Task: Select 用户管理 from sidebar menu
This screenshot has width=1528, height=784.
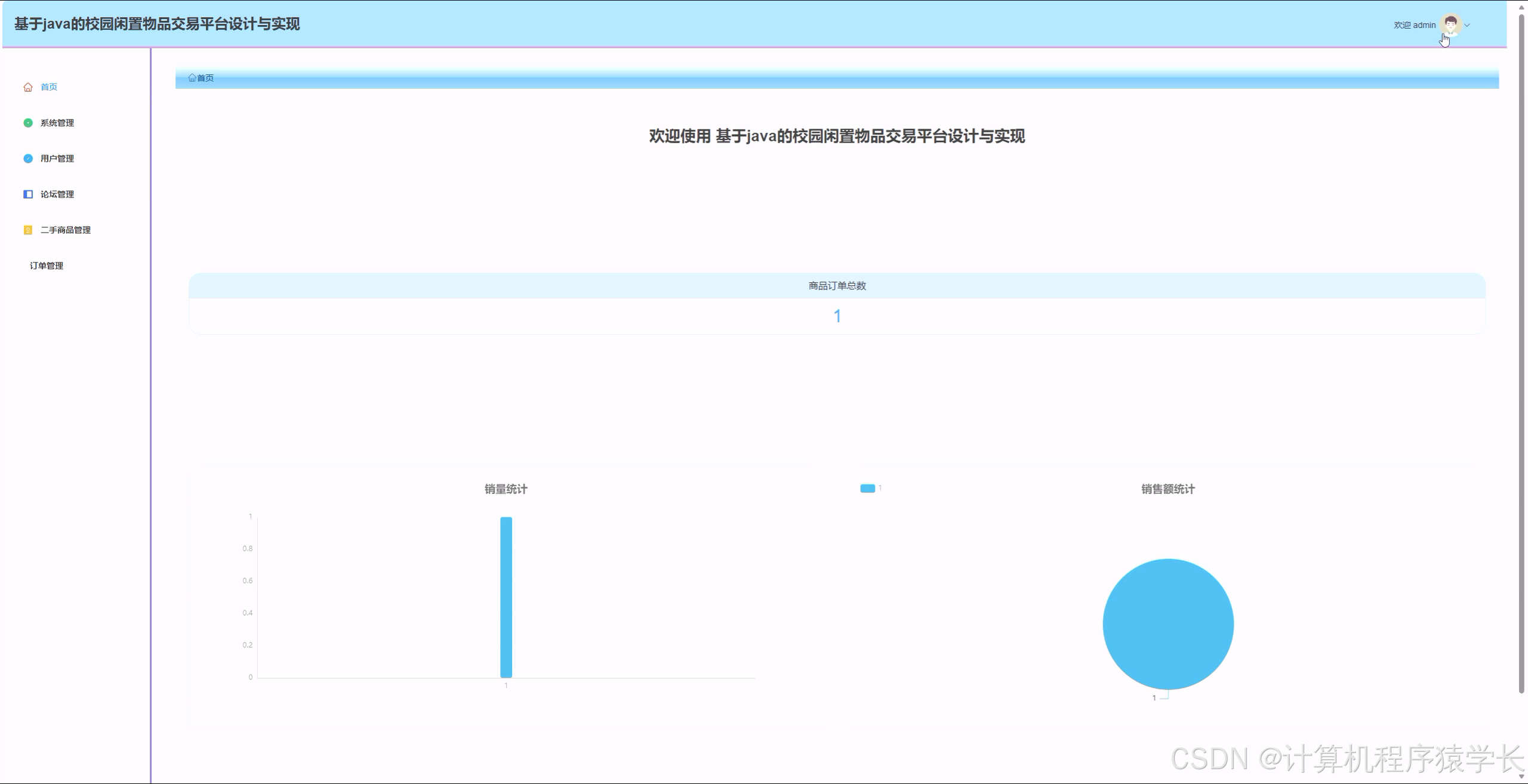Action: point(57,158)
